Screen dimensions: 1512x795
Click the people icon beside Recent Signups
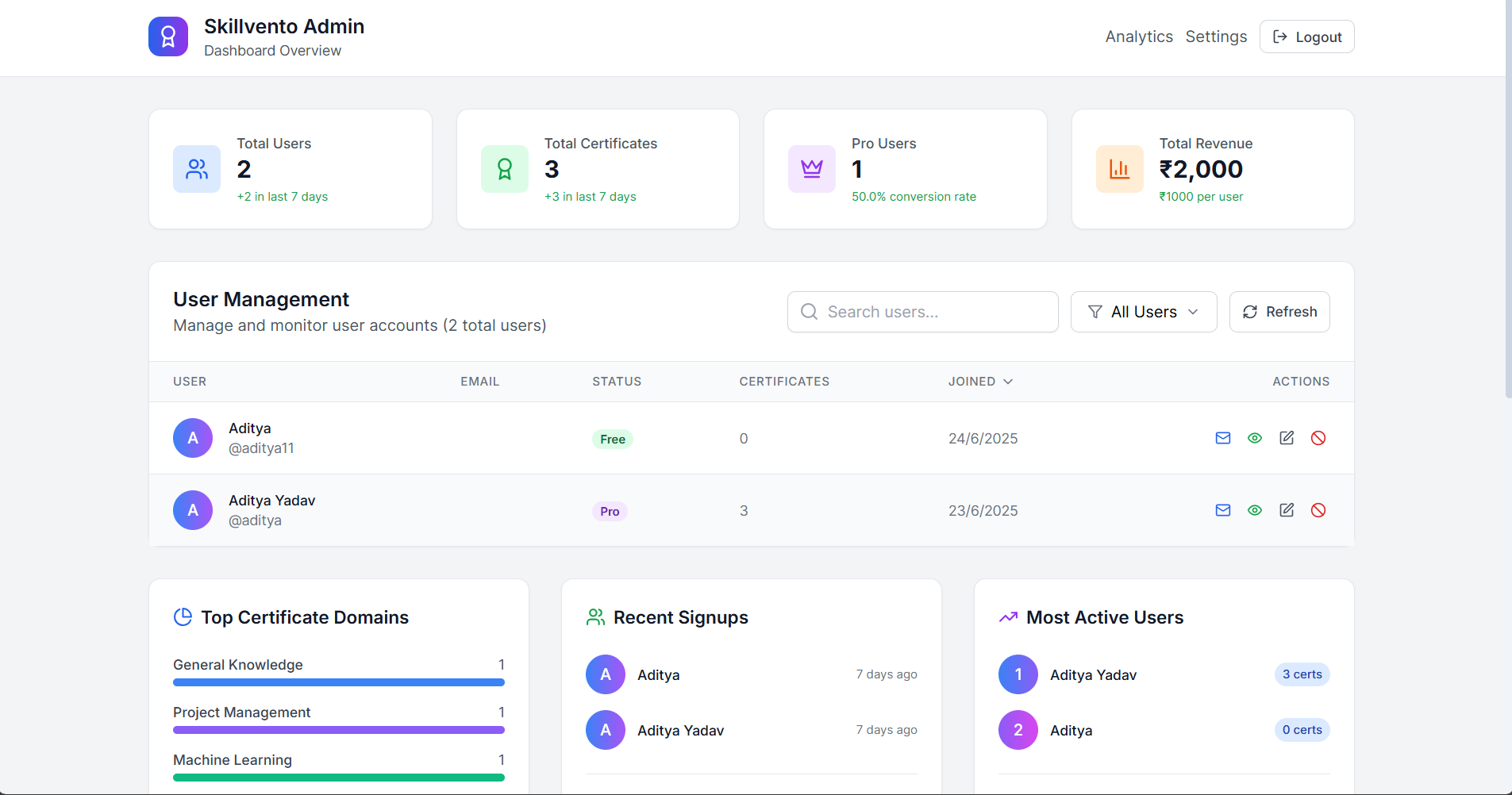[595, 617]
